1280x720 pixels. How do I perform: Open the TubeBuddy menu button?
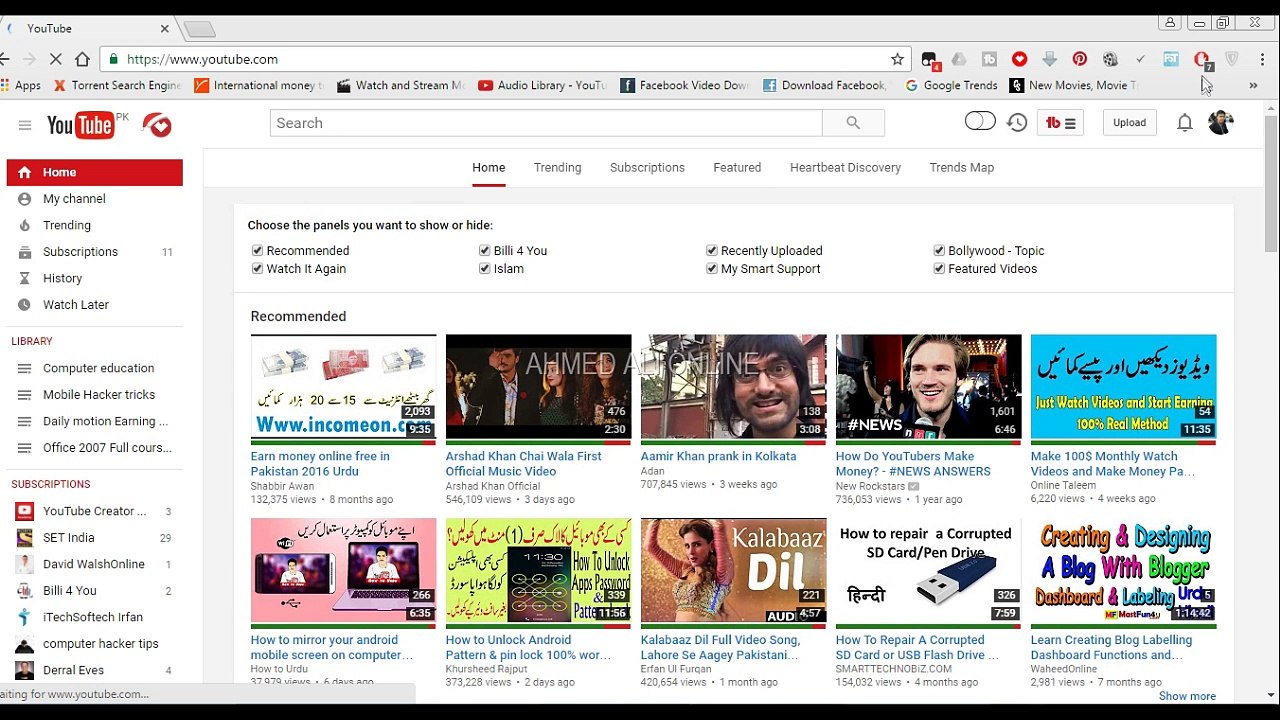coord(1060,123)
